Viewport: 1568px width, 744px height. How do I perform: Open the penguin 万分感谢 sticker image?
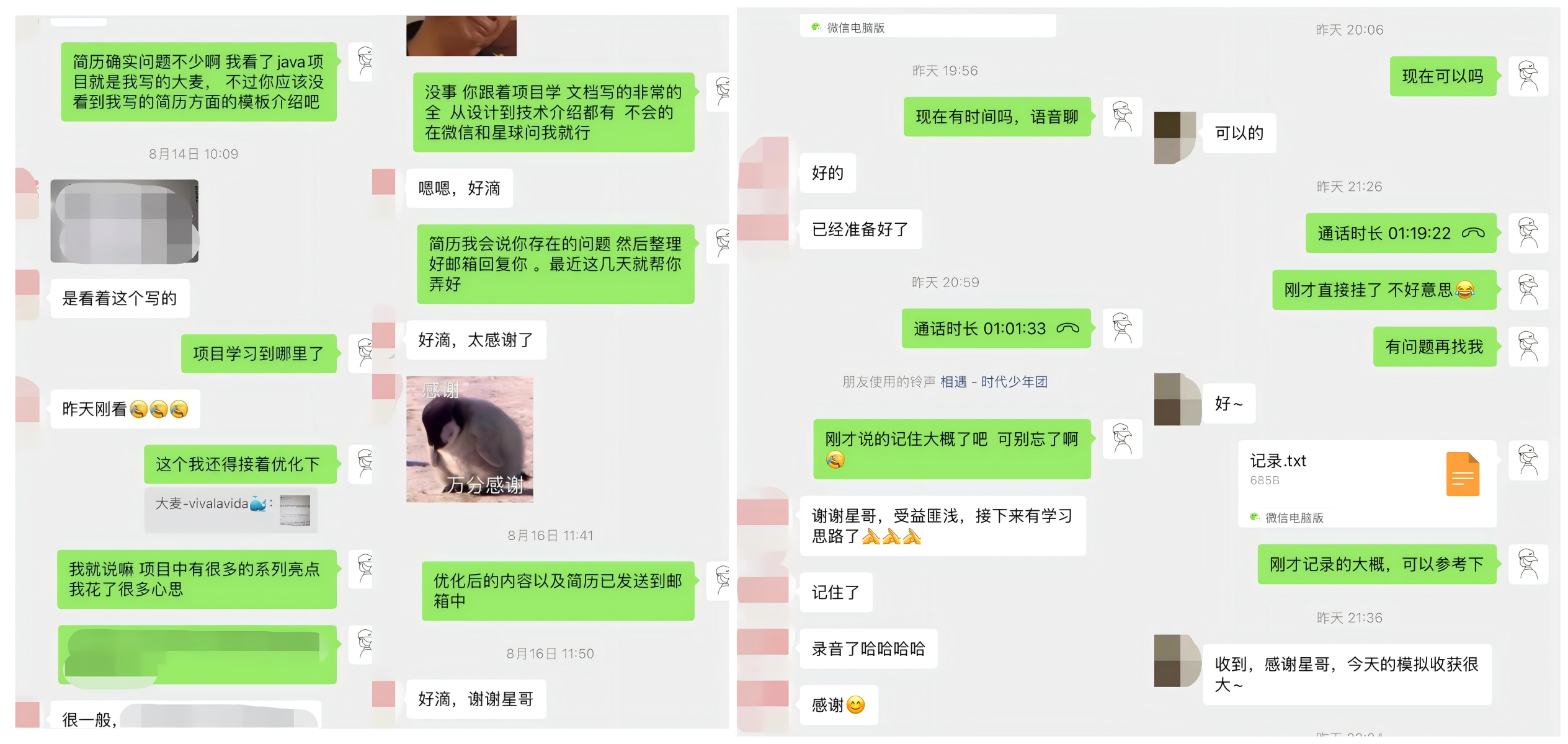tap(470, 439)
